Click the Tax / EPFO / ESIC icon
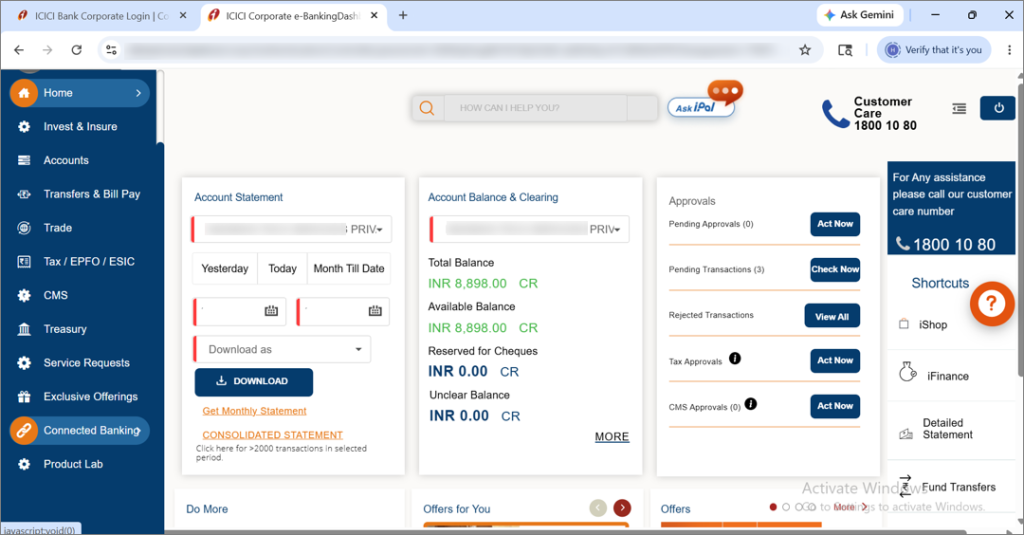 pyautogui.click(x=24, y=262)
